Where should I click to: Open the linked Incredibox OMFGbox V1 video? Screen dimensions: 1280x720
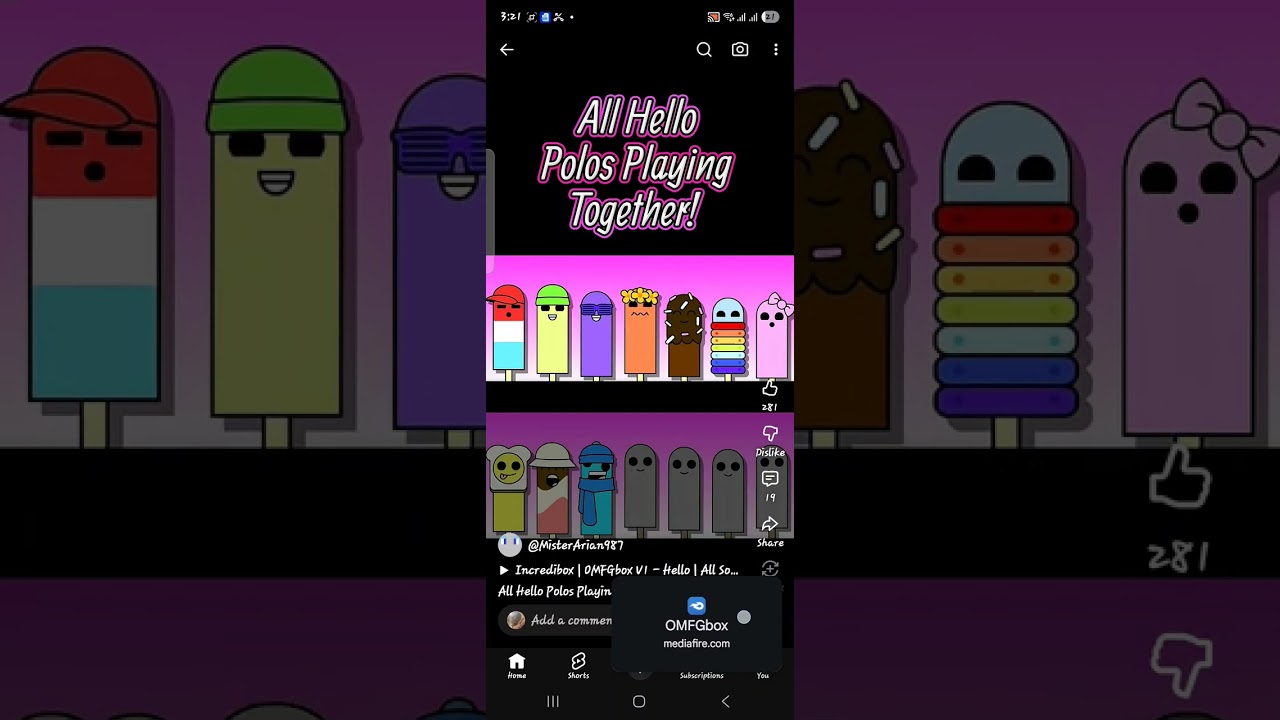tap(619, 570)
